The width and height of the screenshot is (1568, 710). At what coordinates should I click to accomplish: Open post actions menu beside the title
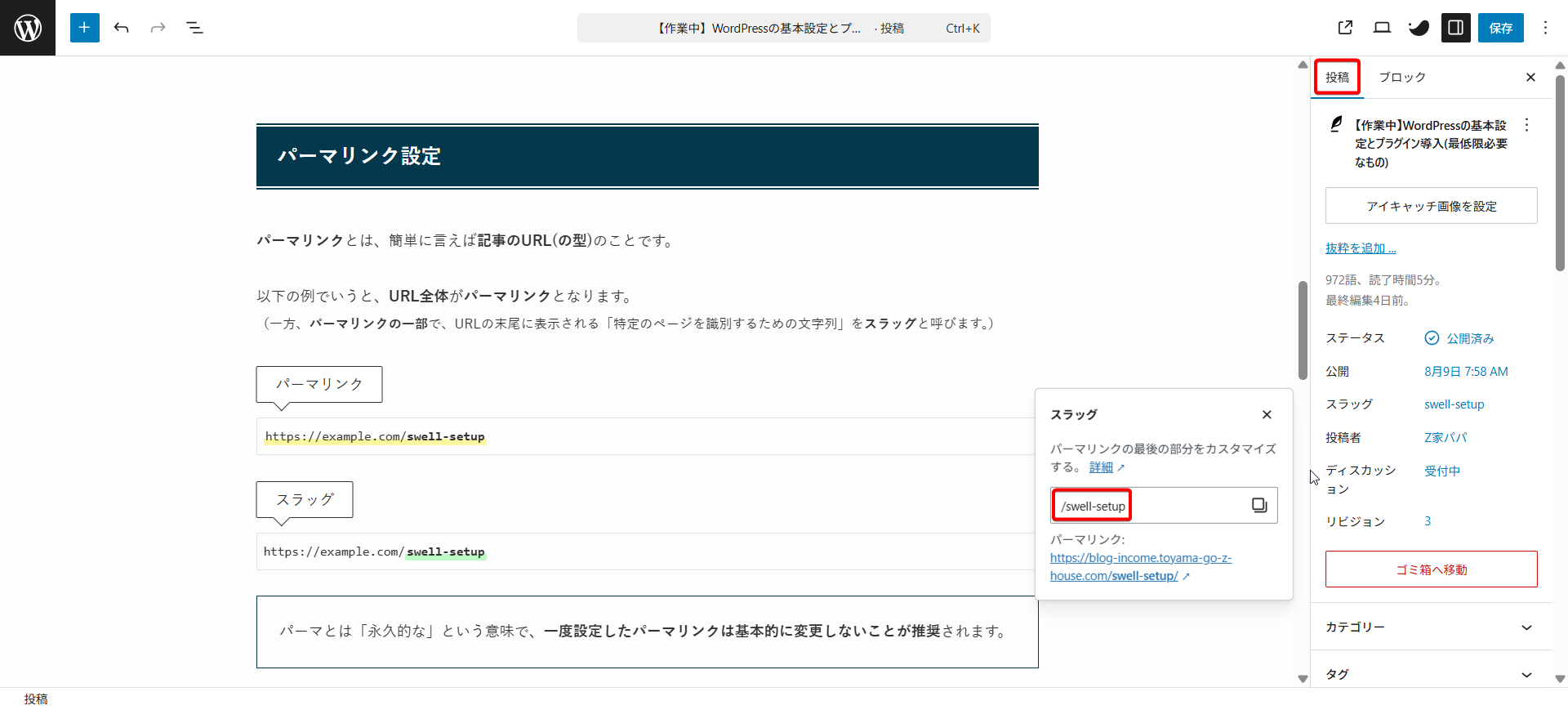point(1526,125)
